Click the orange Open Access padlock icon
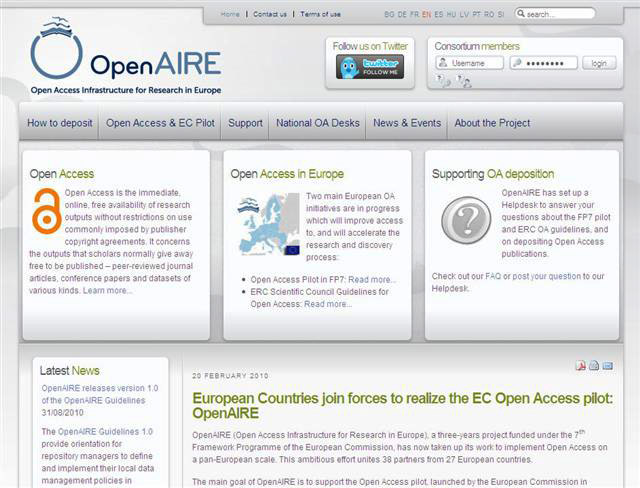 click(x=47, y=211)
